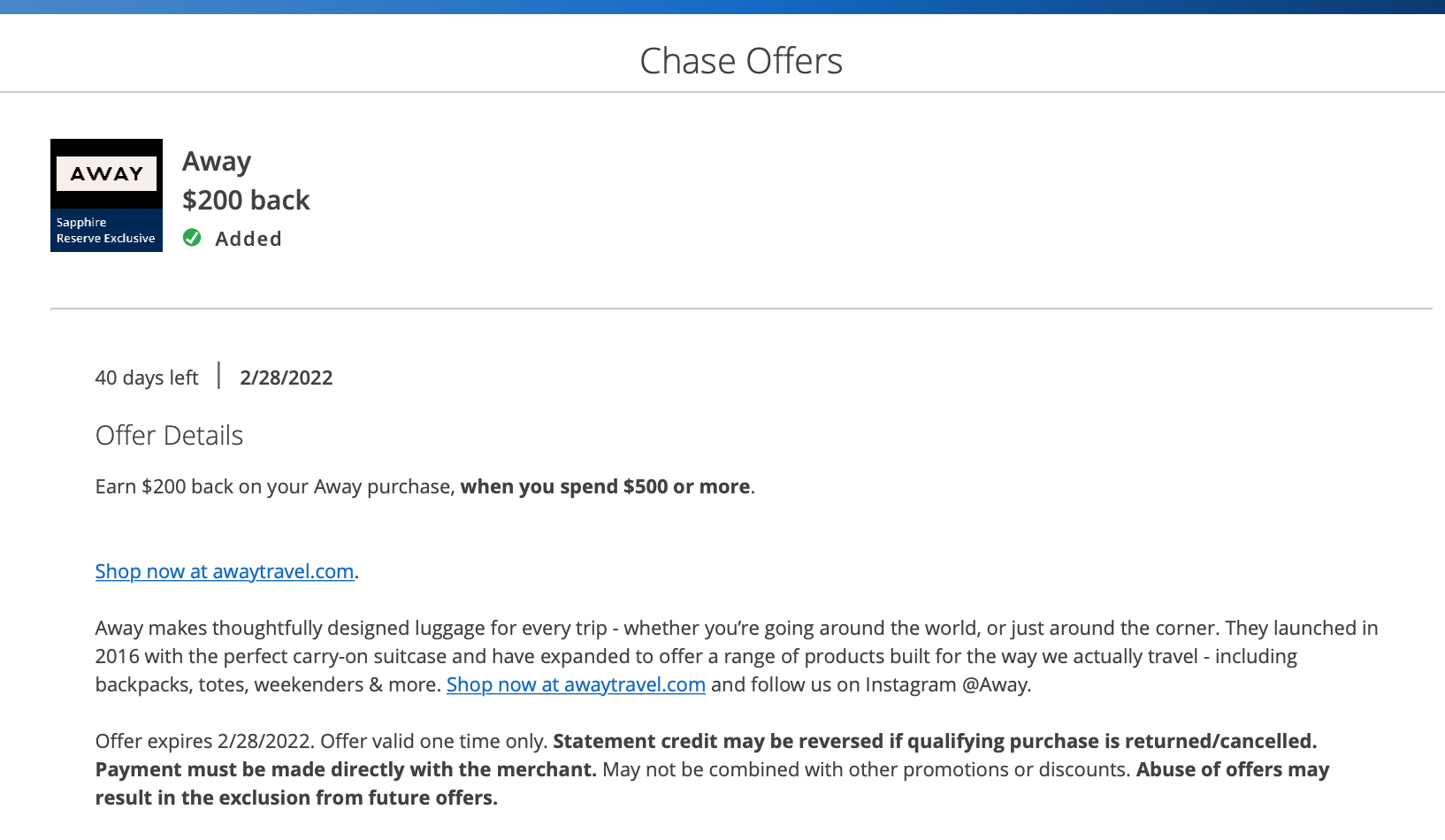Click the 'Offer expires 2/28/2022' terms text
Image resolution: width=1445 pixels, height=840 pixels.
point(203,741)
